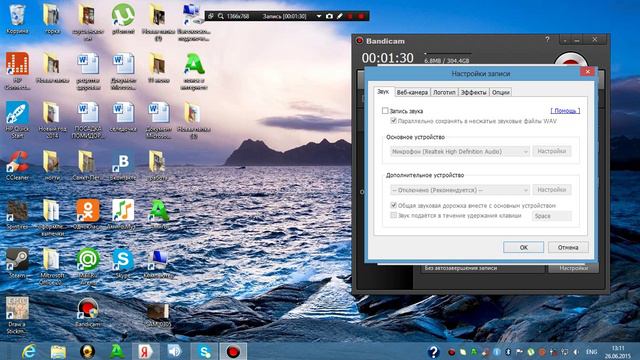
Task: Click secondary device "Настройки" button
Action: [551, 190]
